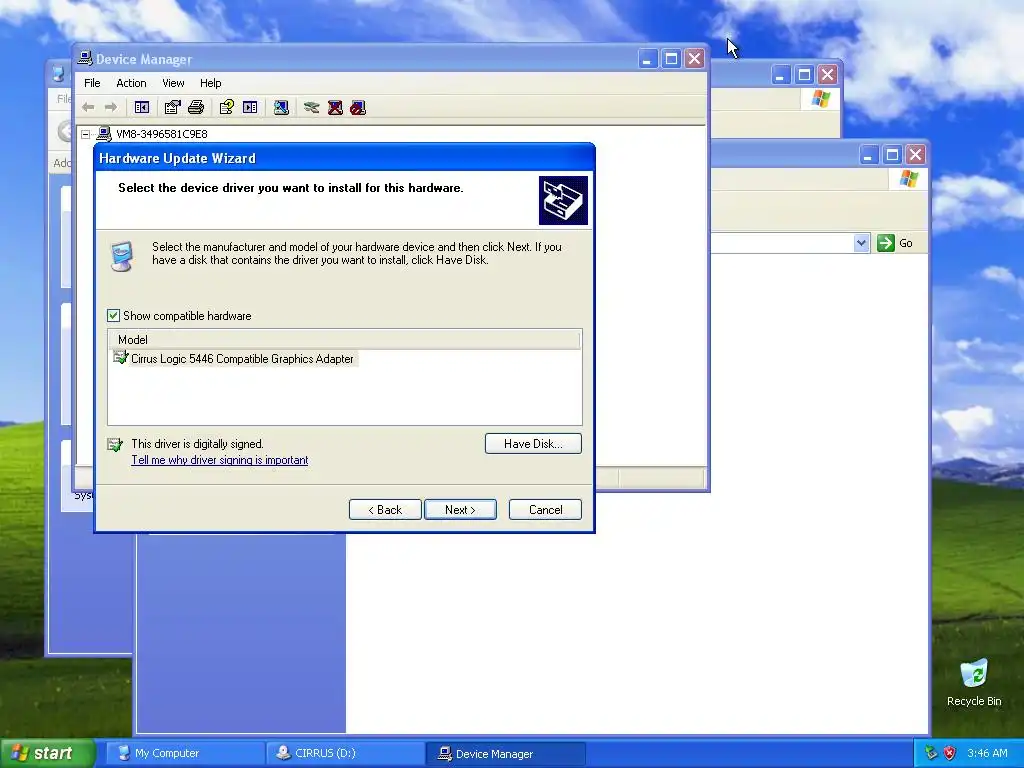Maximize the Device Manager window
Image resolution: width=1024 pixels, height=768 pixels.
point(671,59)
